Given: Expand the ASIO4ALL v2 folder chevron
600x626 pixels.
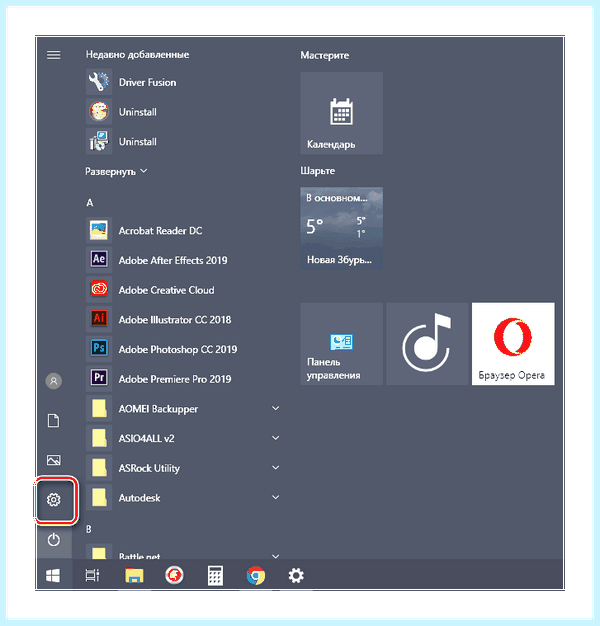Looking at the screenshot, I should [275, 438].
